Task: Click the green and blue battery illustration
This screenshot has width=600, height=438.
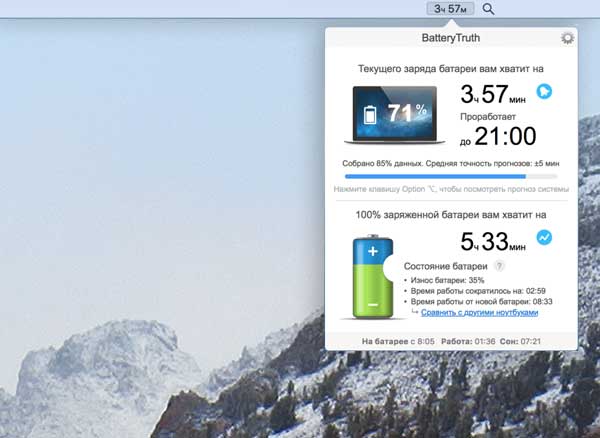Action: point(373,276)
